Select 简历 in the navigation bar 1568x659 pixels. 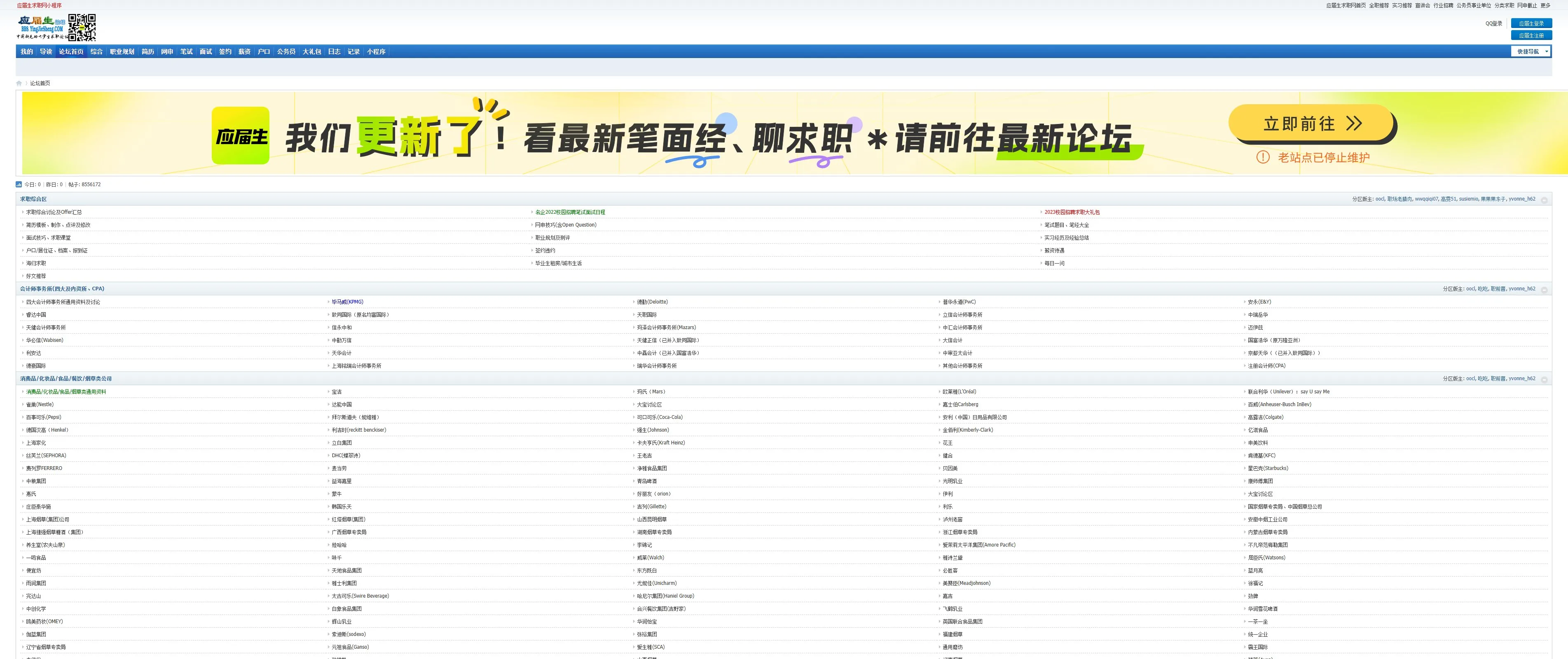click(148, 52)
